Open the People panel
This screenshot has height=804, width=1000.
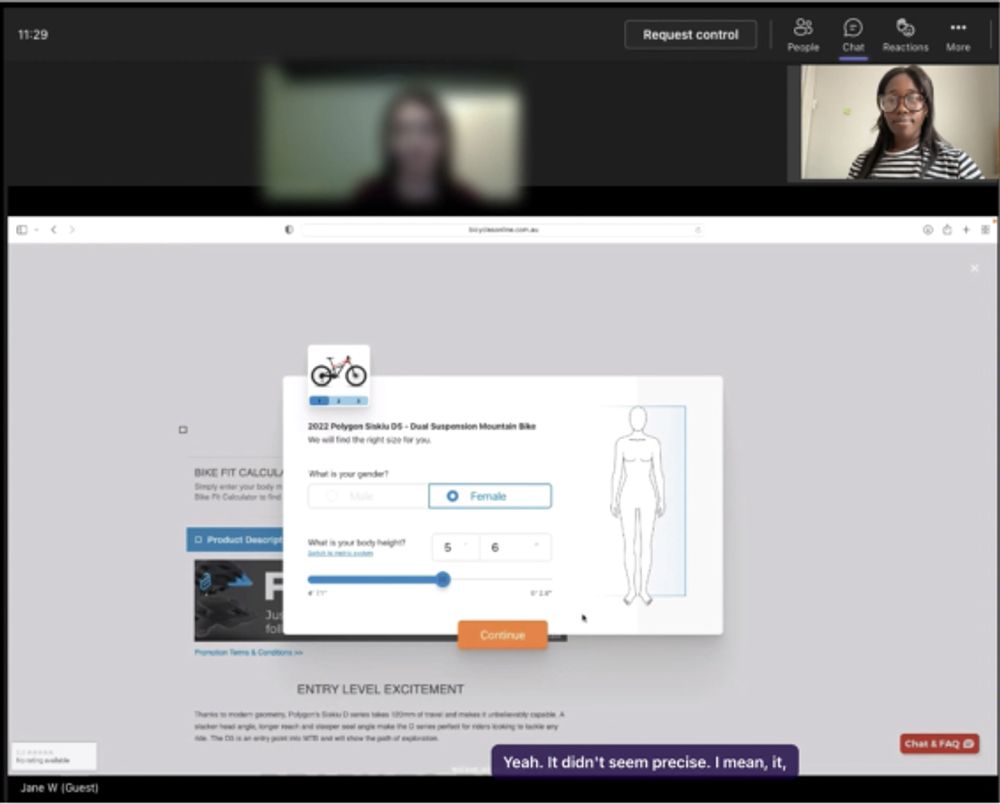pyautogui.click(x=803, y=35)
